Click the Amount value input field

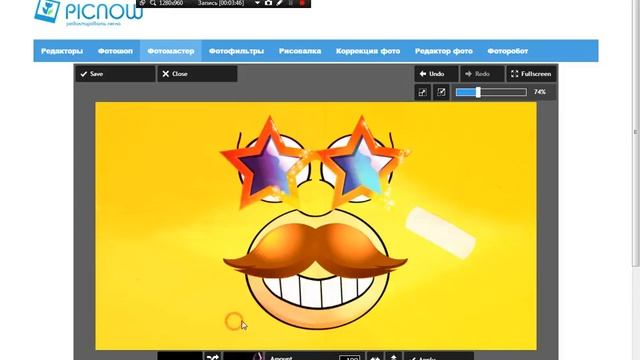click(x=349, y=358)
